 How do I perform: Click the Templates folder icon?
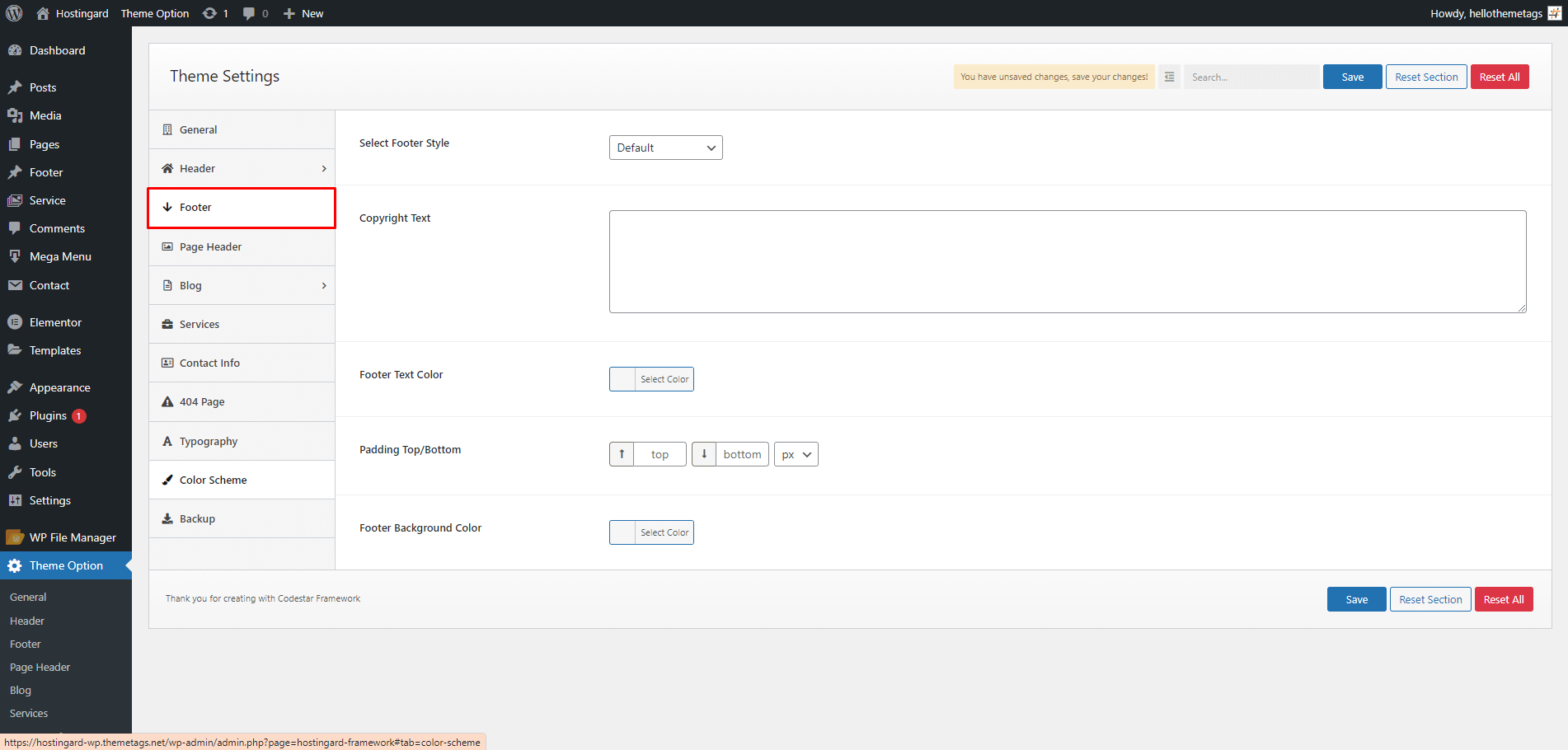15,350
